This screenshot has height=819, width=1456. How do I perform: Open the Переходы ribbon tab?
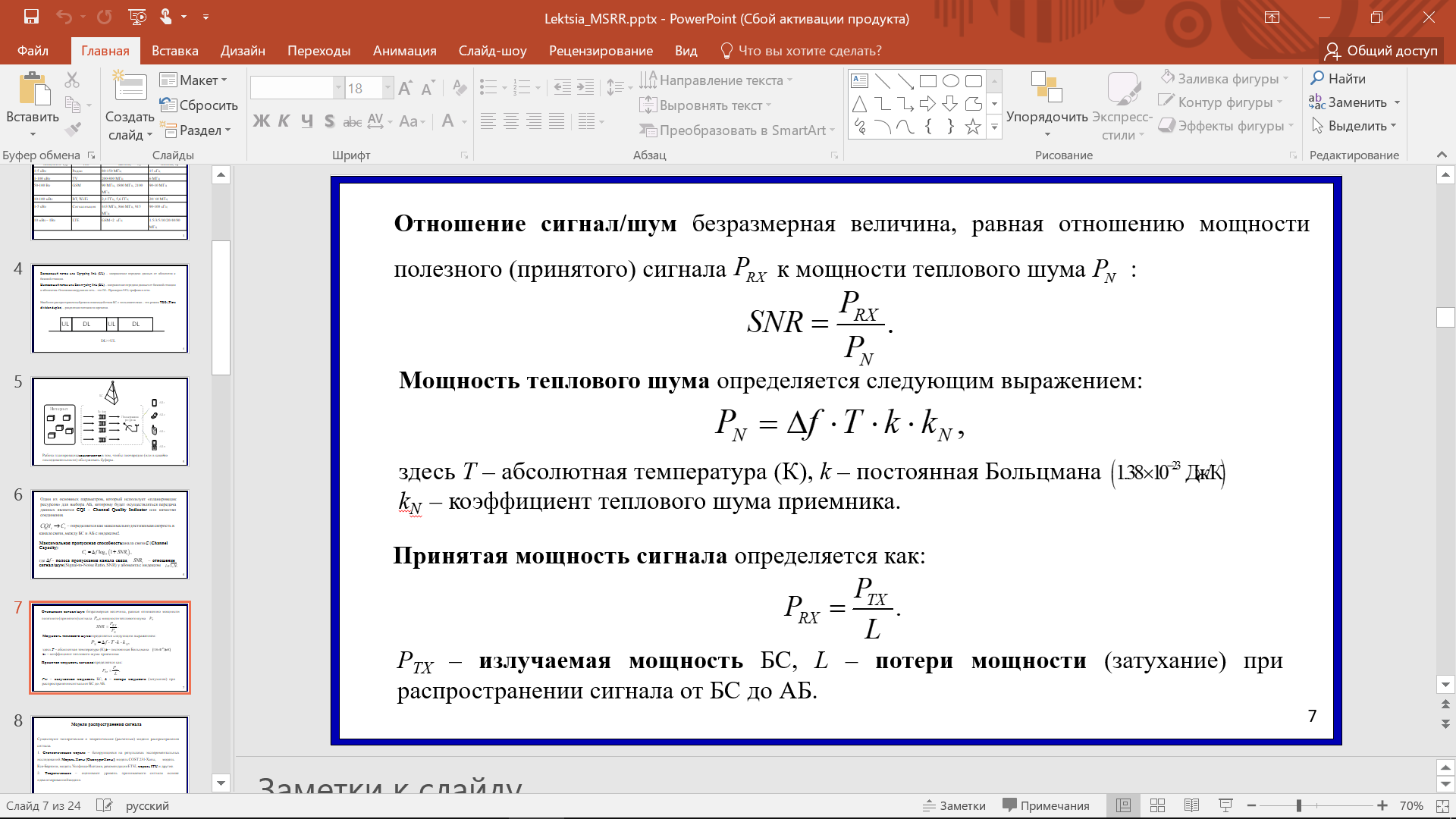coord(318,50)
